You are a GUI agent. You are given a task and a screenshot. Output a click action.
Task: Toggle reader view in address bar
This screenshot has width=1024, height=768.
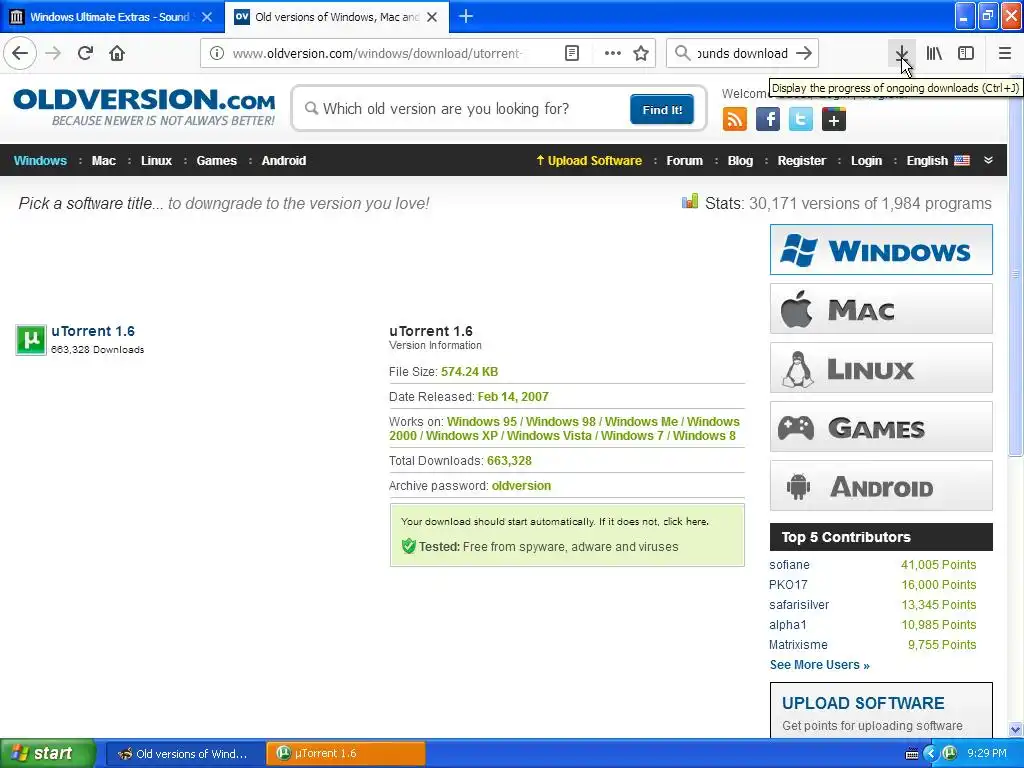(571, 54)
